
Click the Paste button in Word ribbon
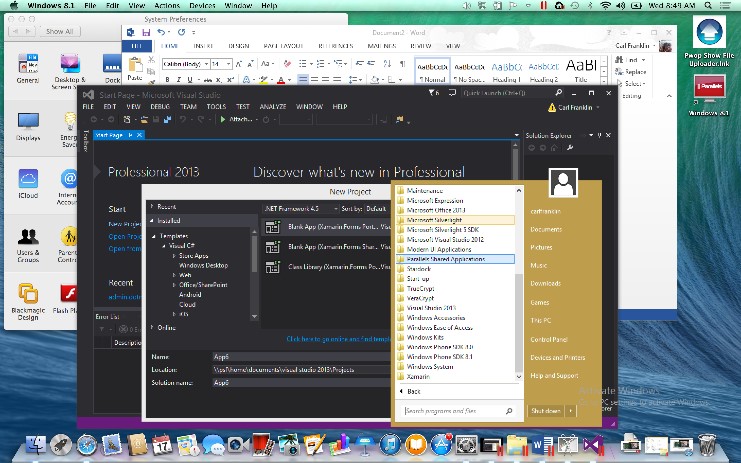tap(135, 69)
